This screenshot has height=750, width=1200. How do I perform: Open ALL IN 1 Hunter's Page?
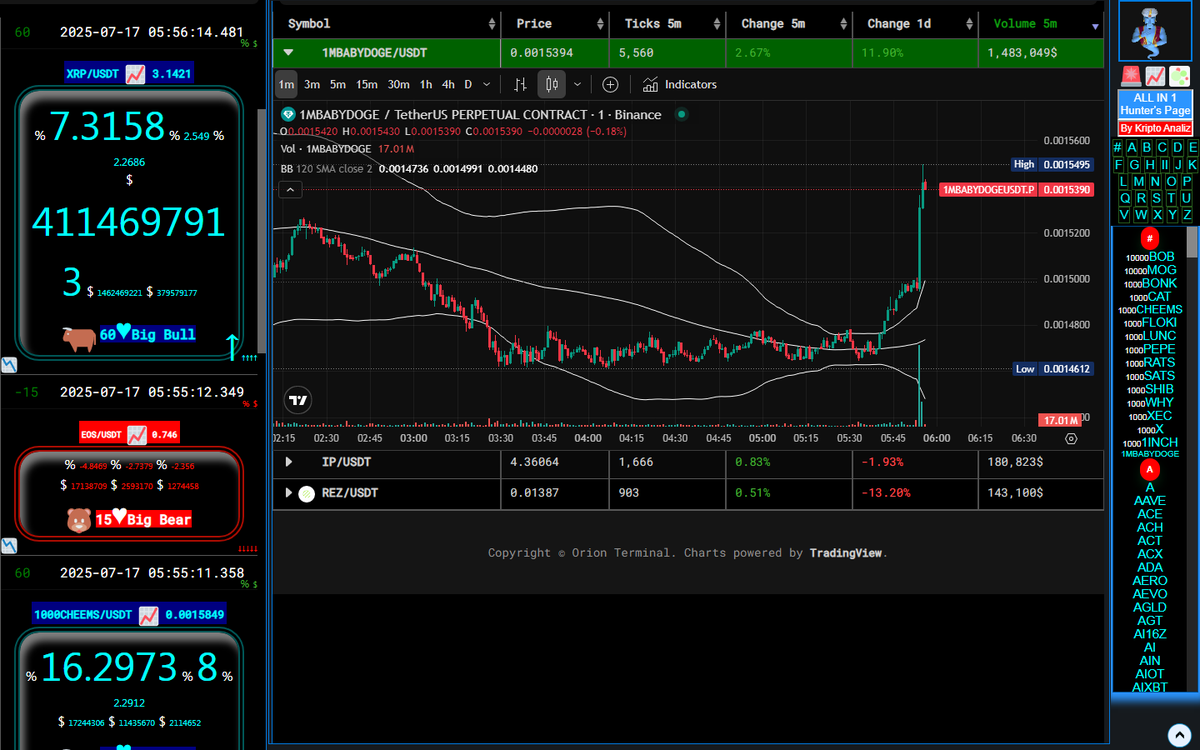1154,104
